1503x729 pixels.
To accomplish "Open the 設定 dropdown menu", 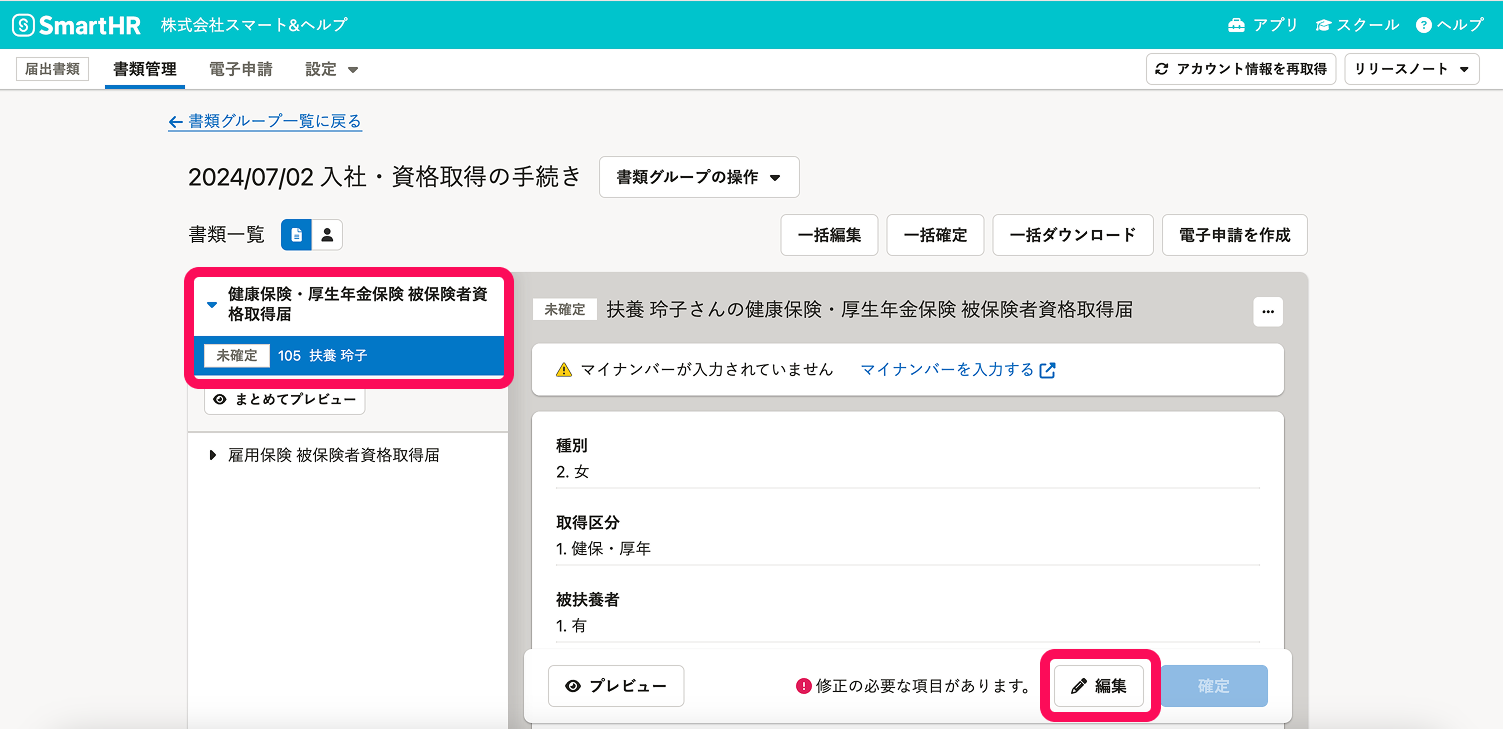I will pos(332,69).
